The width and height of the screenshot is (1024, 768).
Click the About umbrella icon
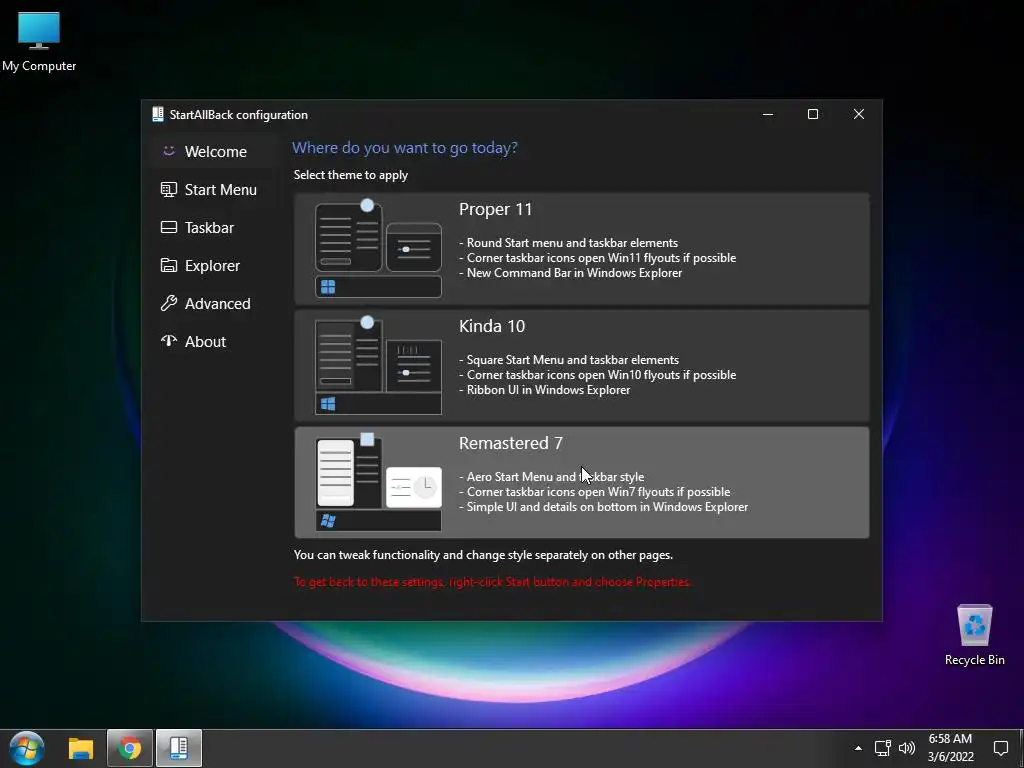tap(168, 341)
